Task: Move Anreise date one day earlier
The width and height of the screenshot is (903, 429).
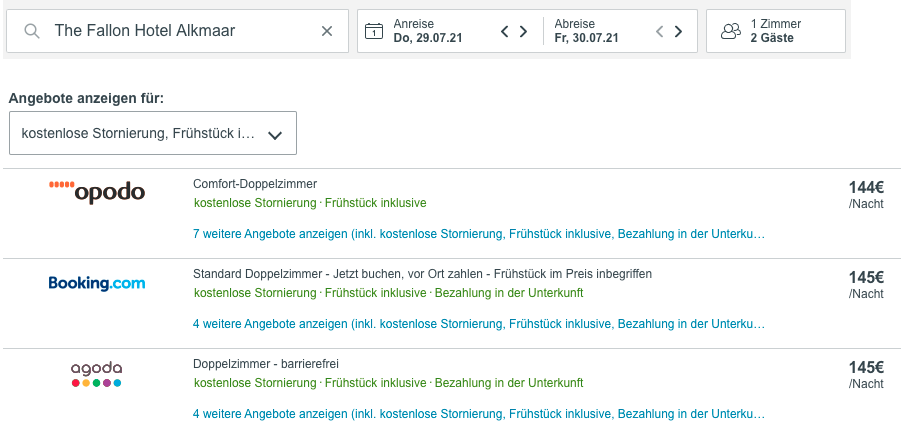Action: pyautogui.click(x=504, y=31)
